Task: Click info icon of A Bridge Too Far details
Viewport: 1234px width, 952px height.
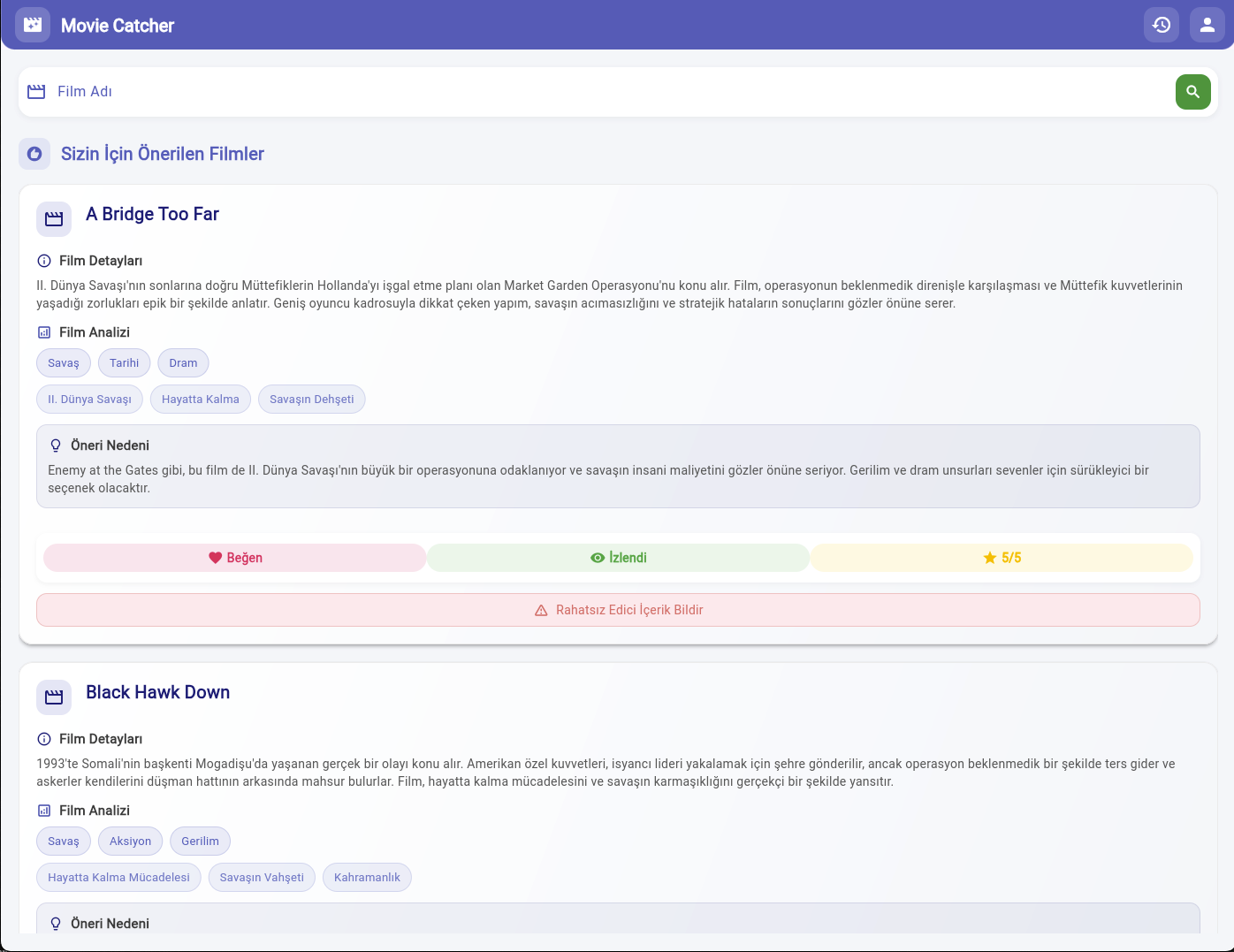Action: click(x=44, y=261)
